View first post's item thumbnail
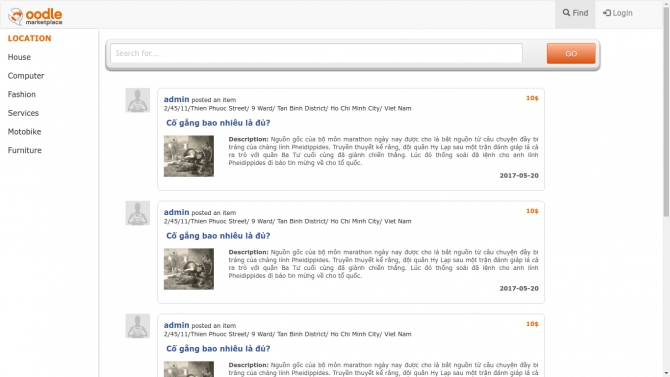Screen dimensions: 670x377 pos(189,156)
